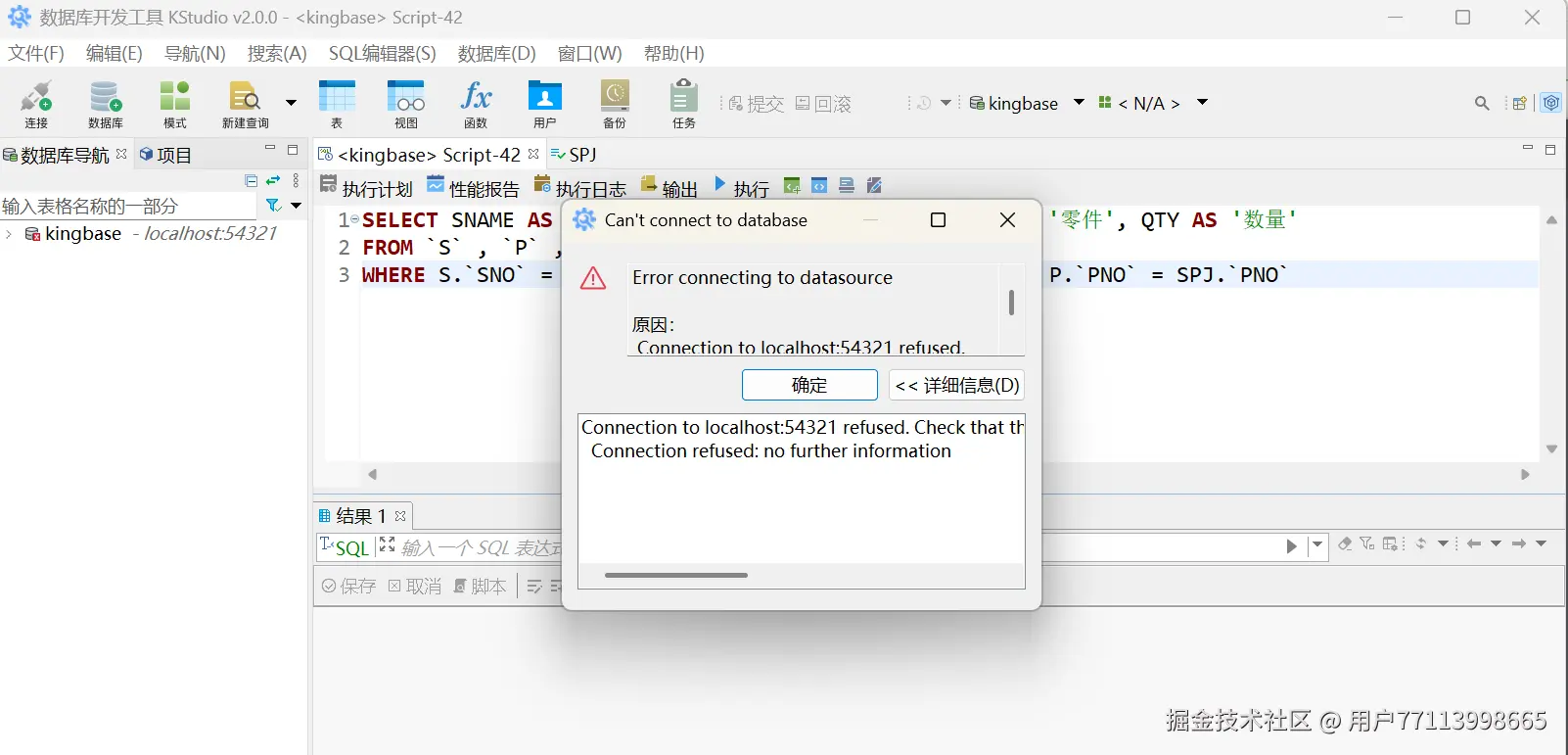The width and height of the screenshot is (1568, 755).
Task: Open the 导航(N) menu
Action: coord(195,53)
